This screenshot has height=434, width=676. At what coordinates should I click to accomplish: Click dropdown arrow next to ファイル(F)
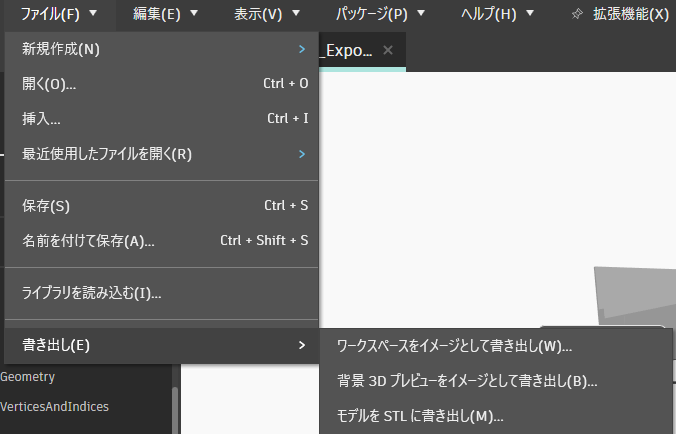tap(93, 13)
